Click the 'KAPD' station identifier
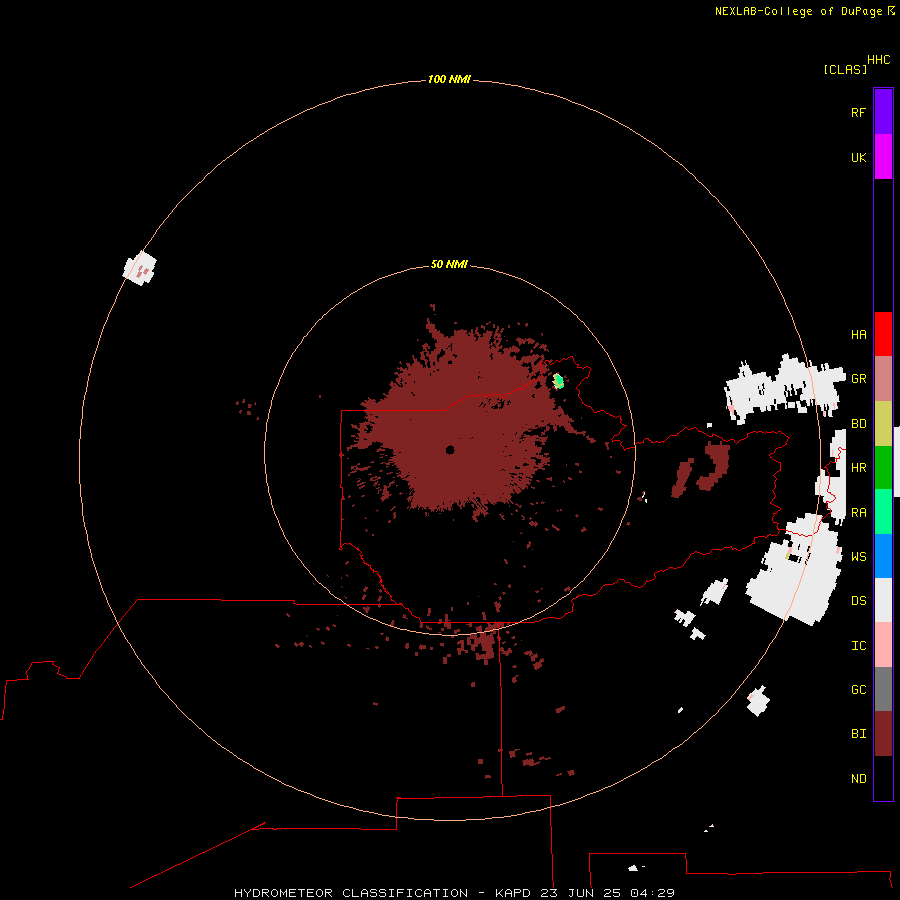 click(x=515, y=893)
